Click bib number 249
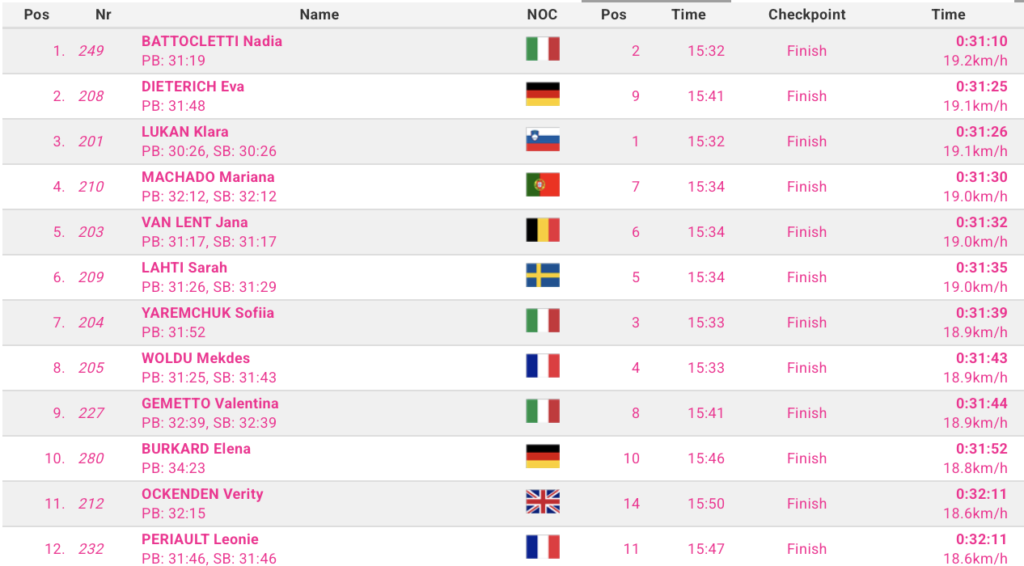 click(x=91, y=50)
